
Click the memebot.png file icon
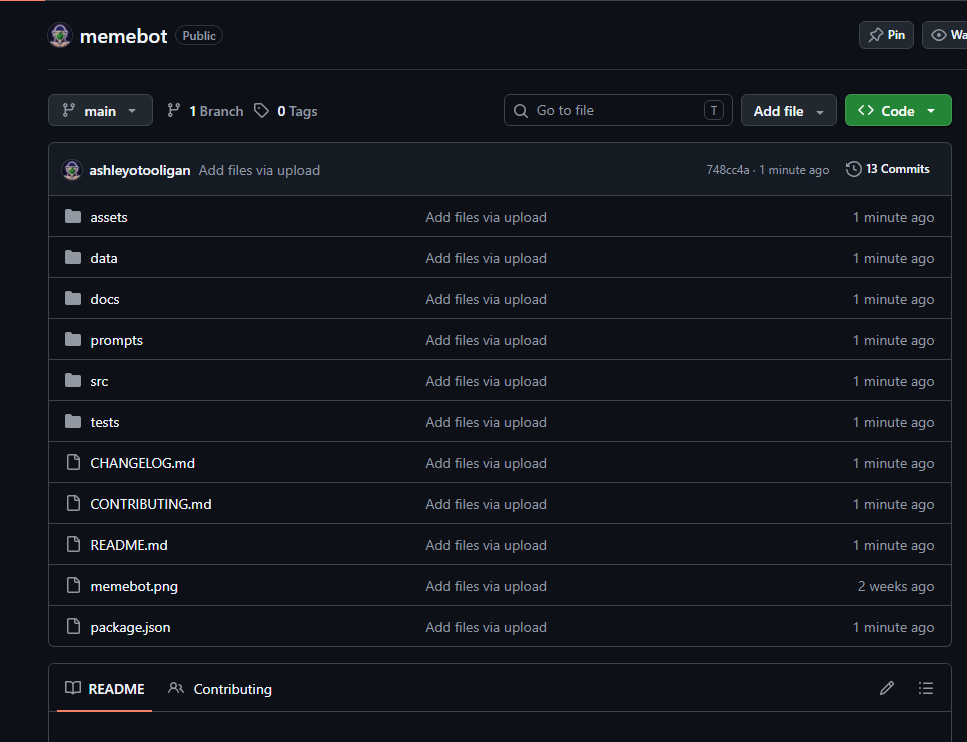(73, 585)
